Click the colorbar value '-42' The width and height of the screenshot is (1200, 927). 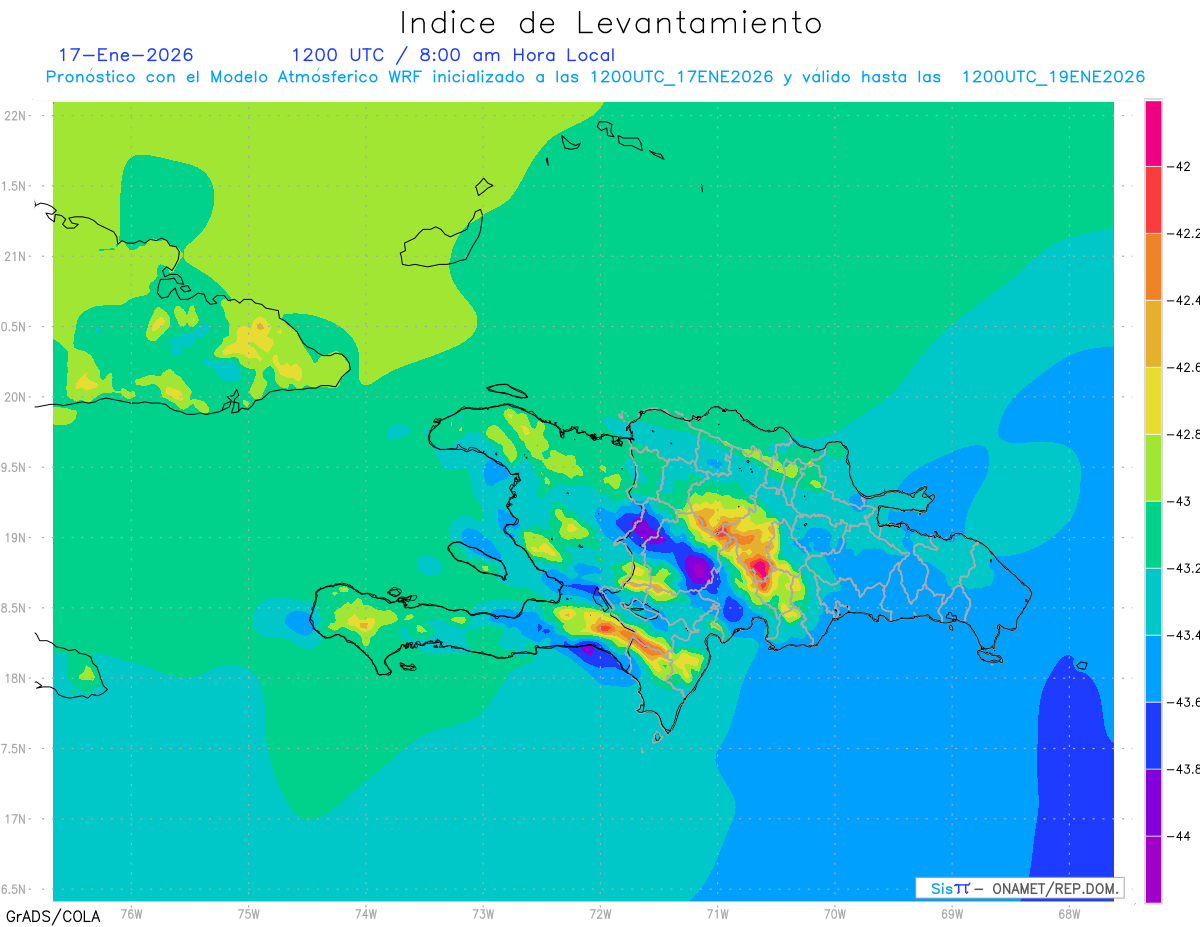click(1181, 166)
